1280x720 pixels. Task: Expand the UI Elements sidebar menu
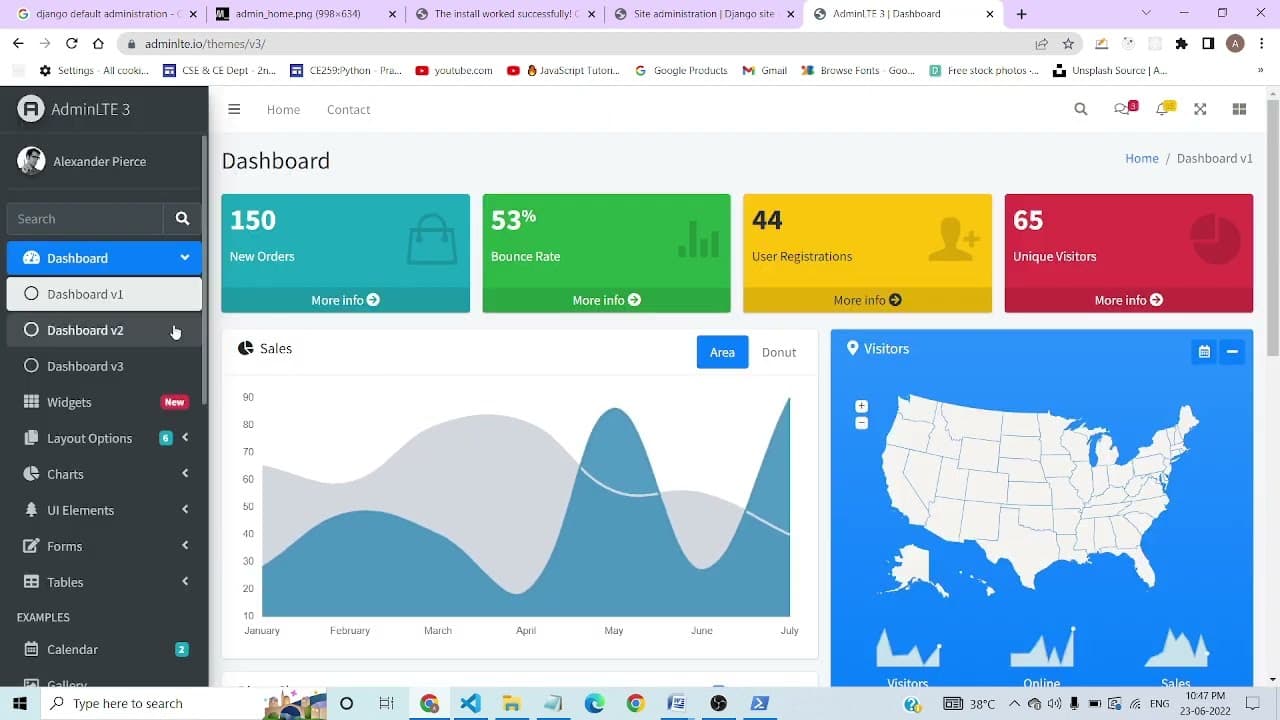pos(104,510)
